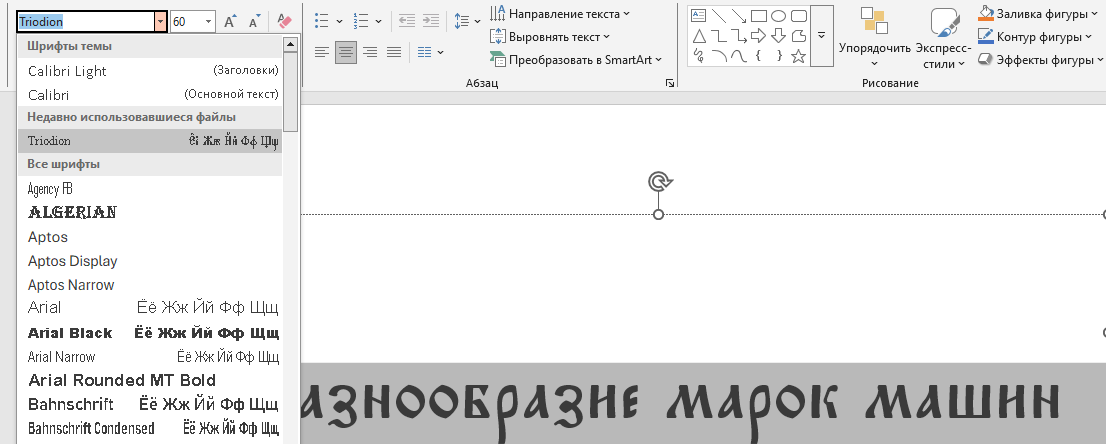
Task: Click the increase font size icon
Action: [x=230, y=21]
